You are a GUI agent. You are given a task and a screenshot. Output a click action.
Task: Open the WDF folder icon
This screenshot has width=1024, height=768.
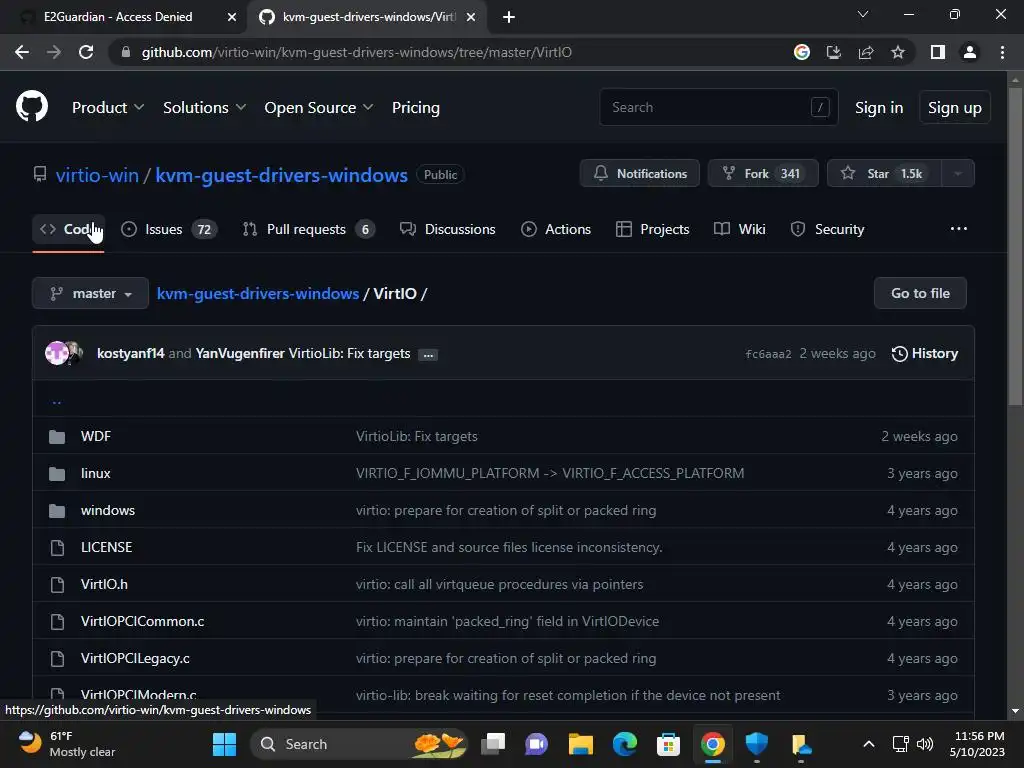tap(57, 436)
